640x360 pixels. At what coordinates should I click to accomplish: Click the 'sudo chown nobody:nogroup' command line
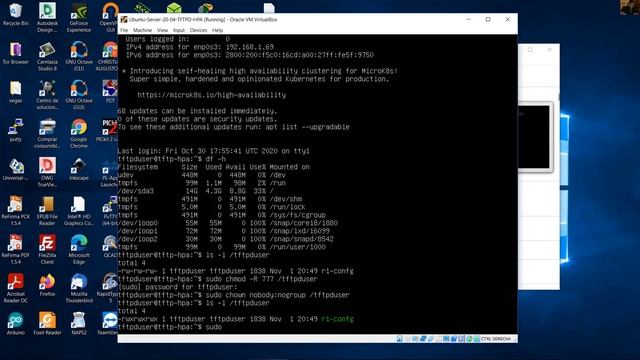point(233,295)
